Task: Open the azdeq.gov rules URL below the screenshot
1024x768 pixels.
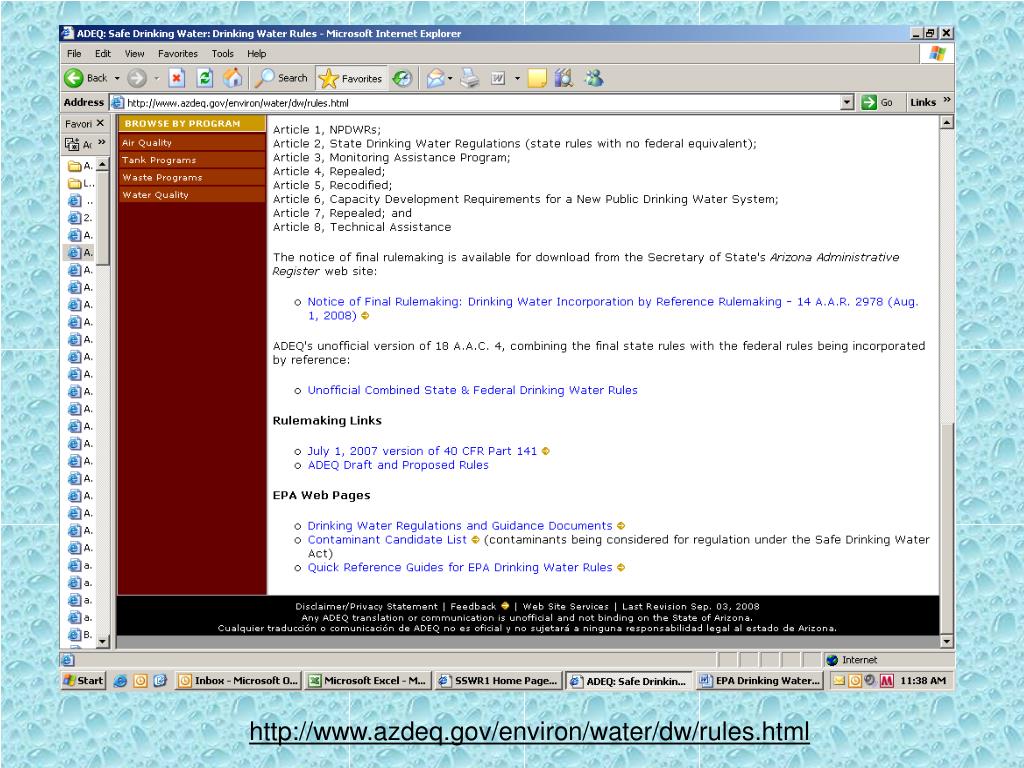Action: 530,731
